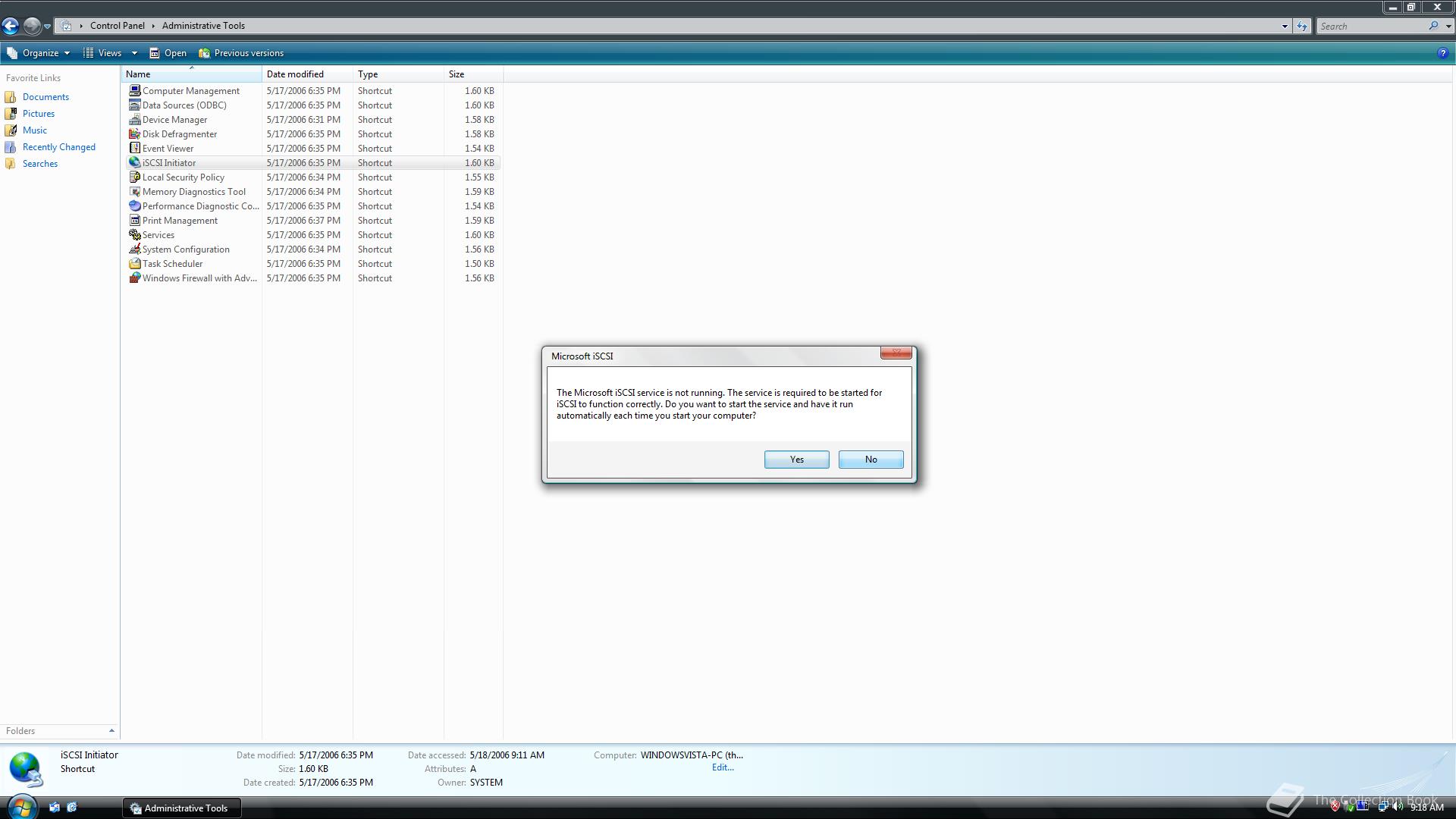Sort by Date modified column header
The image size is (1456, 819).
click(x=307, y=74)
